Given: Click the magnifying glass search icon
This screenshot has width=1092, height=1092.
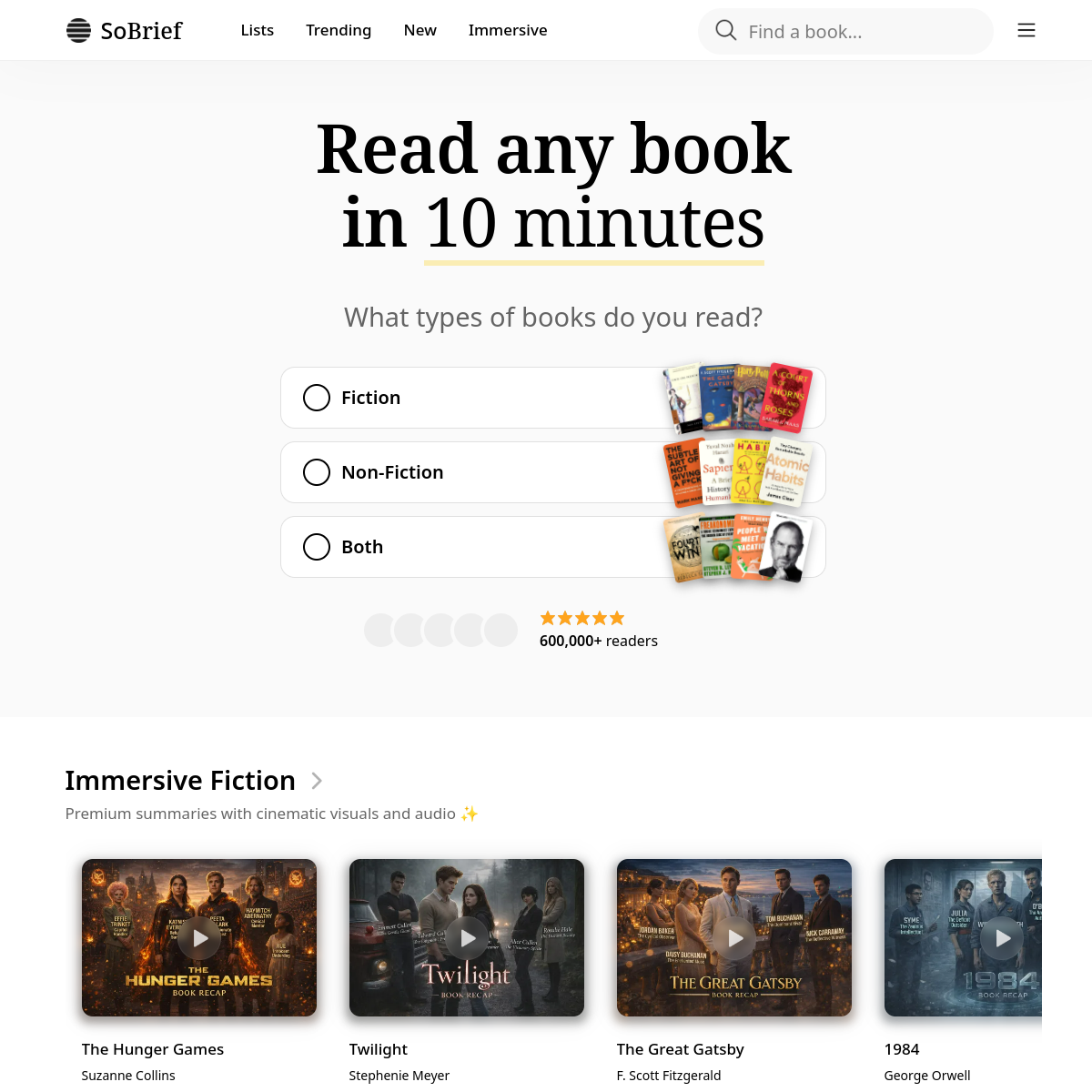Looking at the screenshot, I should 726,30.
